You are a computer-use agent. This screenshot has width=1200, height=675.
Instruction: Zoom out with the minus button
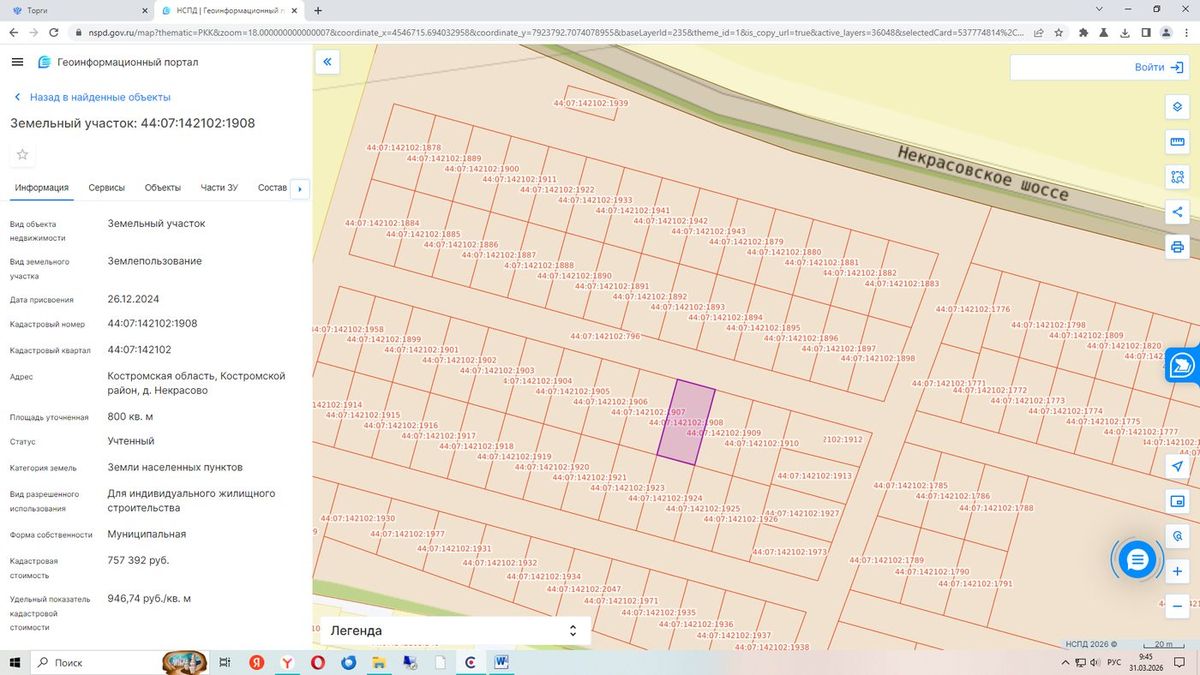click(x=1177, y=606)
